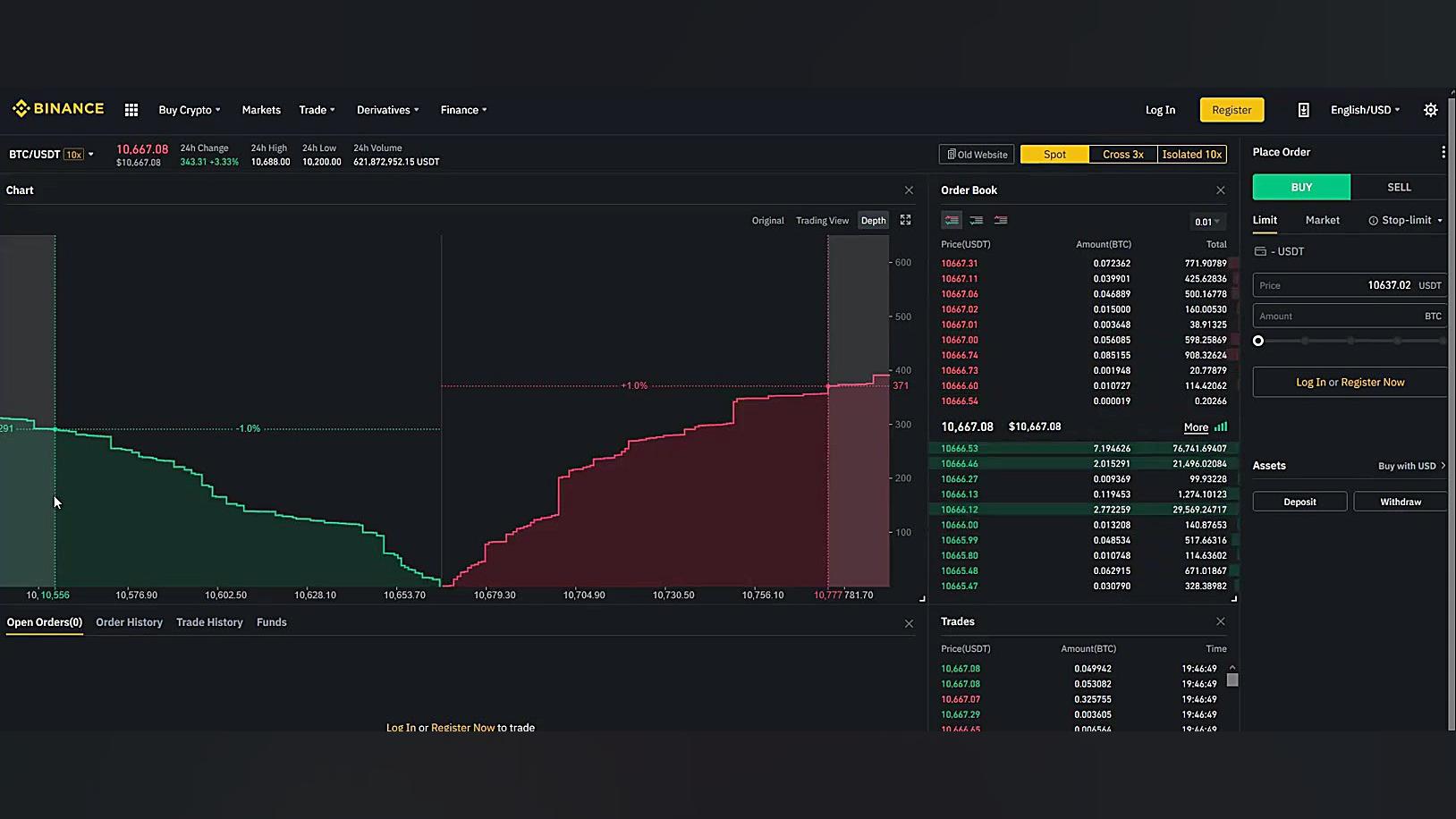Show combined buy and sell order book view

(952, 220)
